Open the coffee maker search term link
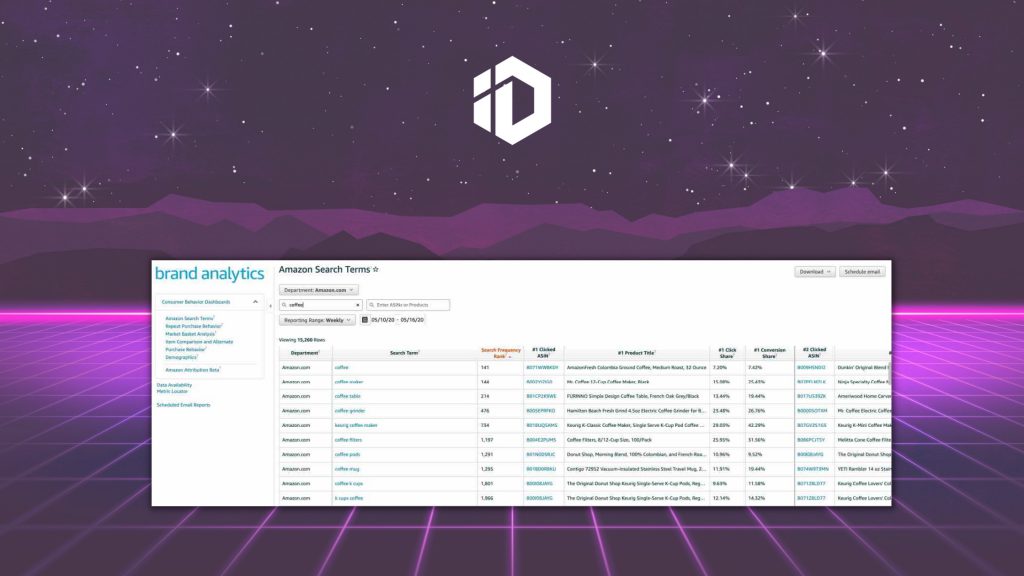 pyautogui.click(x=349, y=382)
